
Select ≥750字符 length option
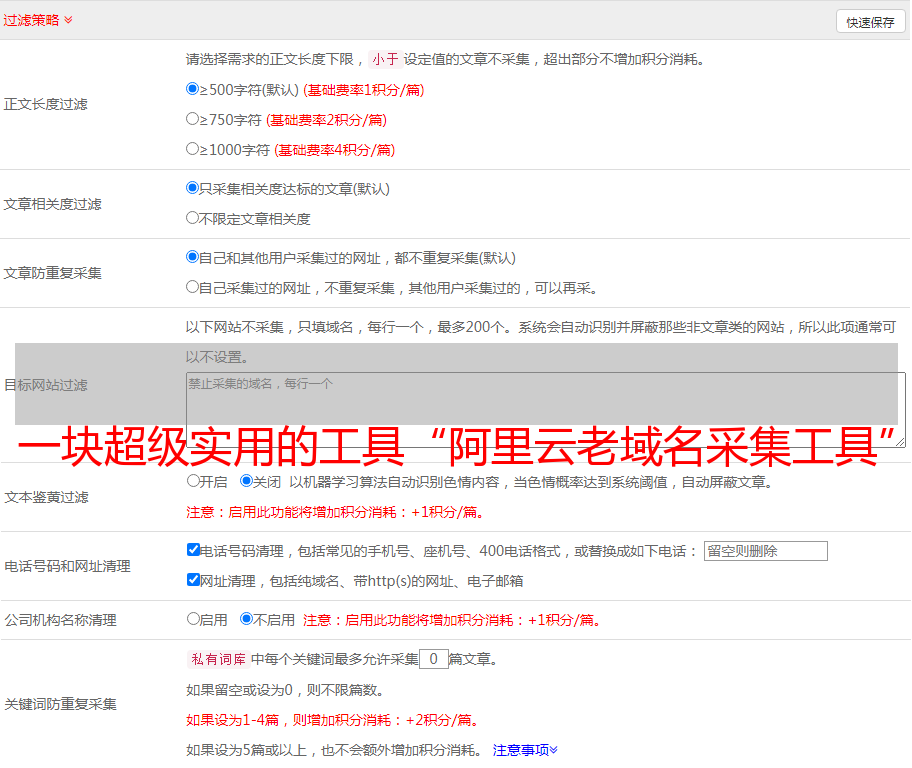click(x=192, y=119)
